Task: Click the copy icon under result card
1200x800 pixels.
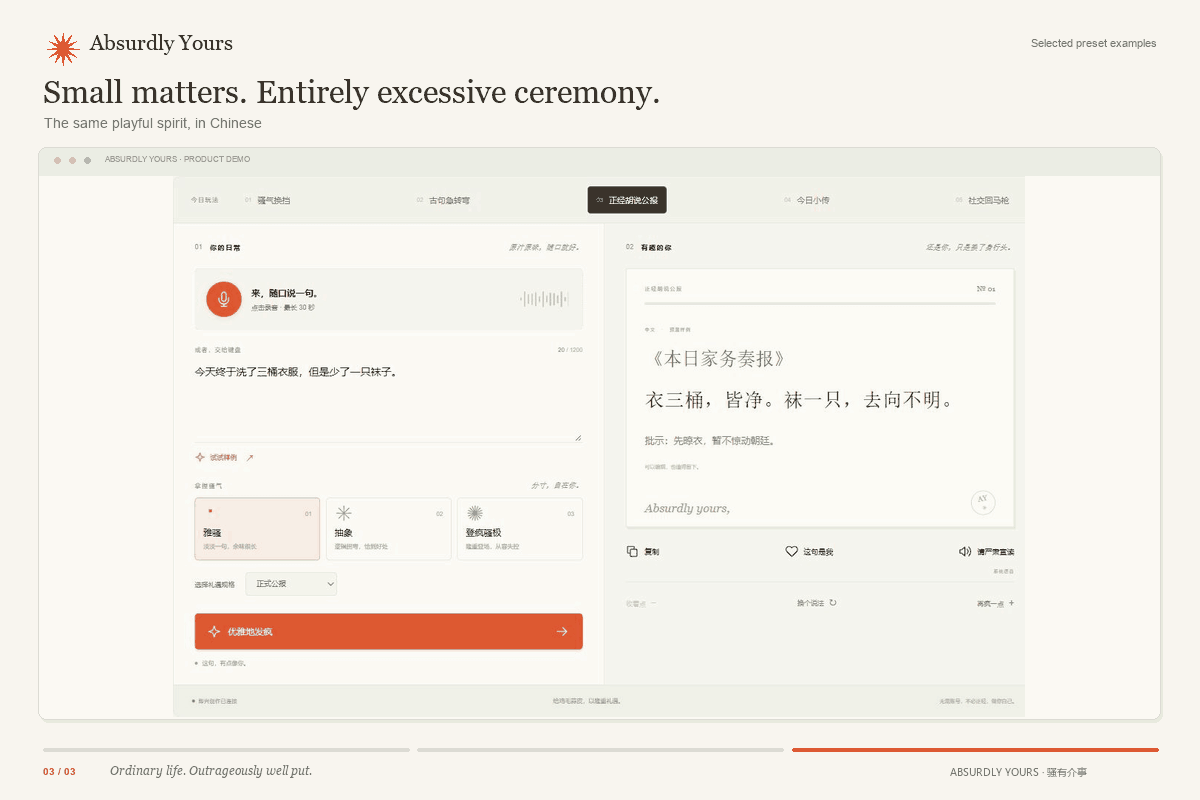Action: (x=632, y=551)
